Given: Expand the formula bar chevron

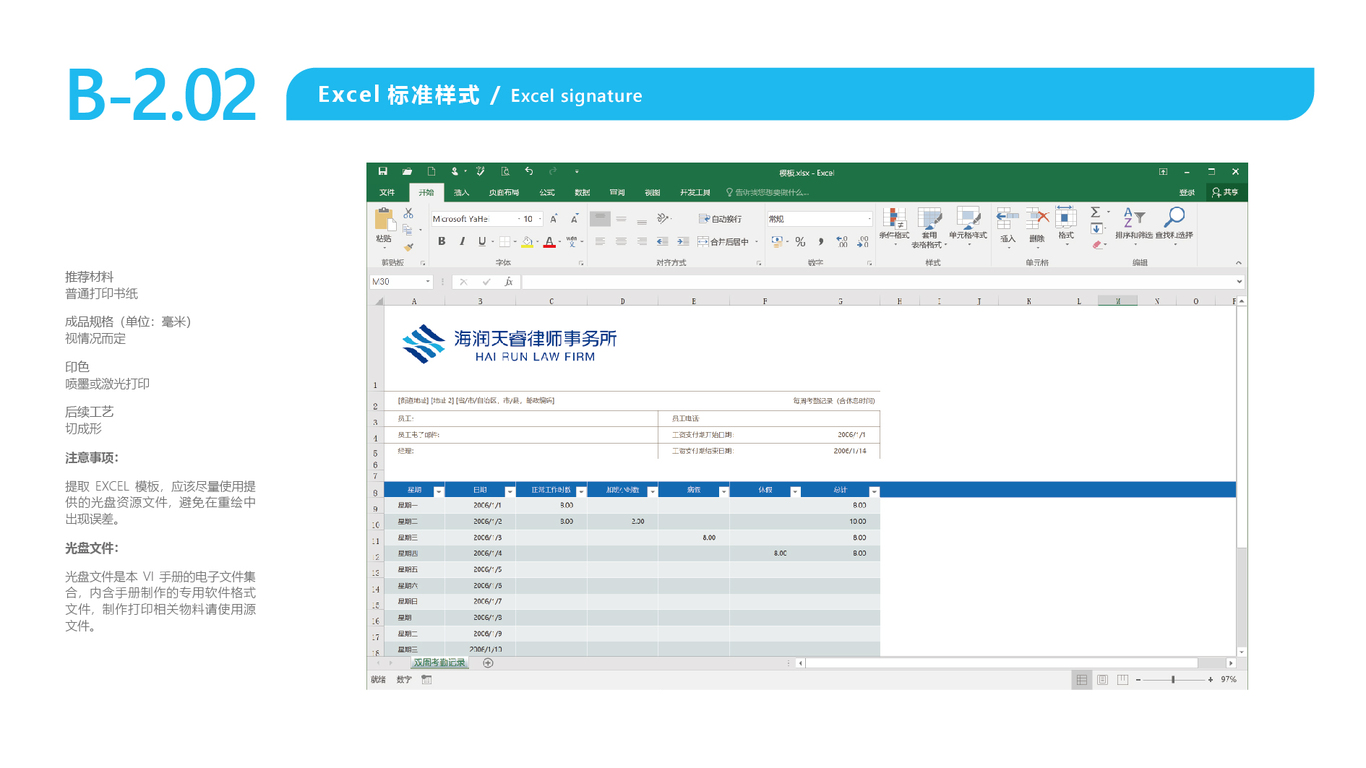Looking at the screenshot, I should pyautogui.click(x=1239, y=282).
